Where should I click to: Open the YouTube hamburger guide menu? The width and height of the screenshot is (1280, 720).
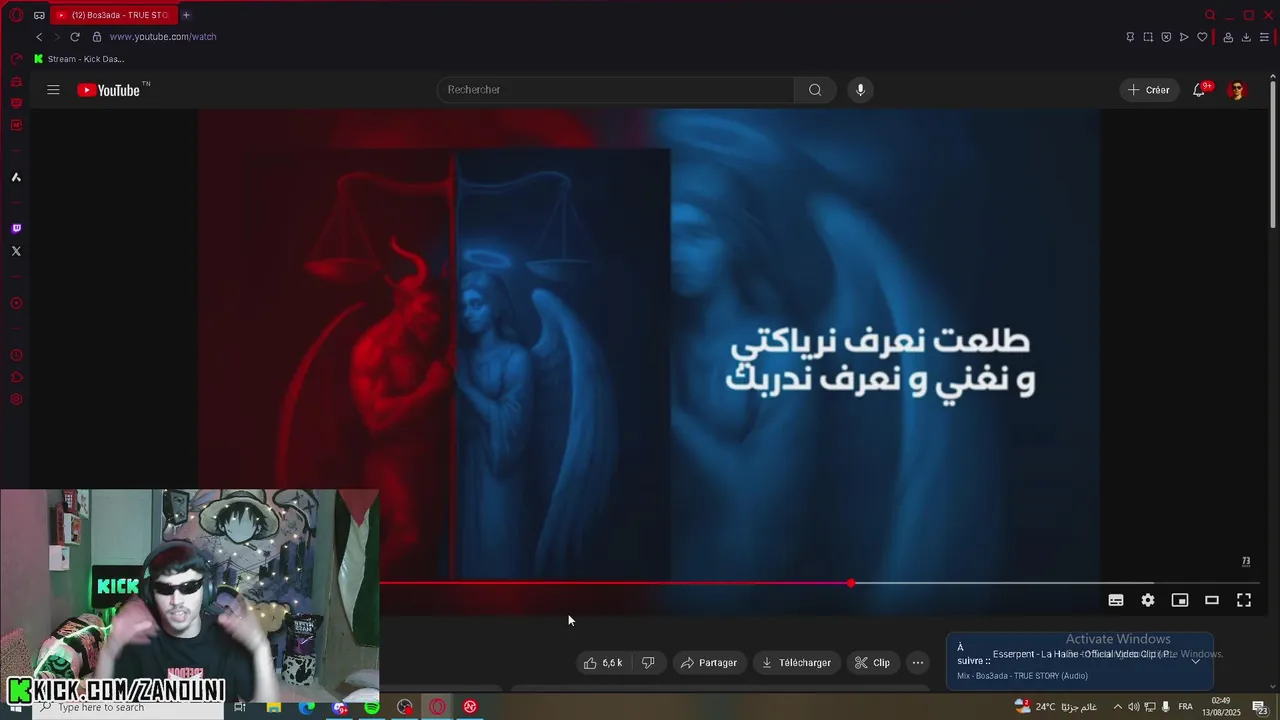pyautogui.click(x=53, y=90)
